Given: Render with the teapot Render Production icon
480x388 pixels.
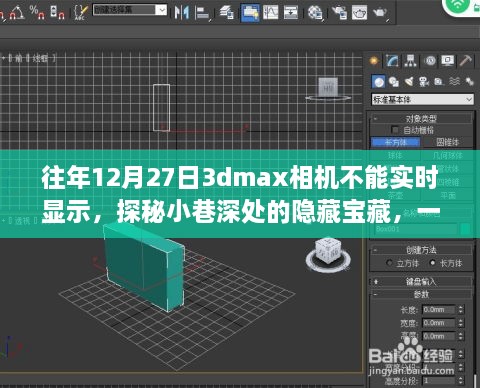Looking at the screenshot, I should pyautogui.click(x=380, y=13).
